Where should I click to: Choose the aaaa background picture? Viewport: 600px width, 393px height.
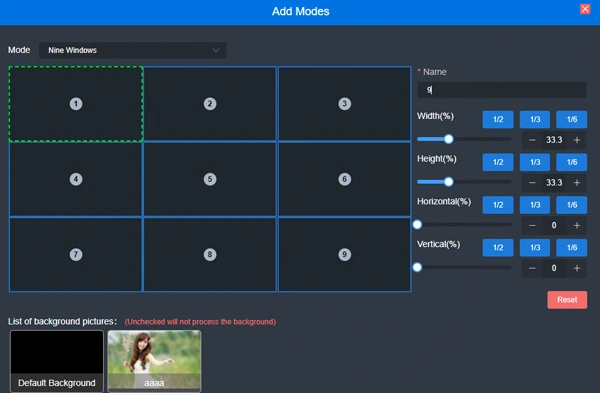coord(154,361)
